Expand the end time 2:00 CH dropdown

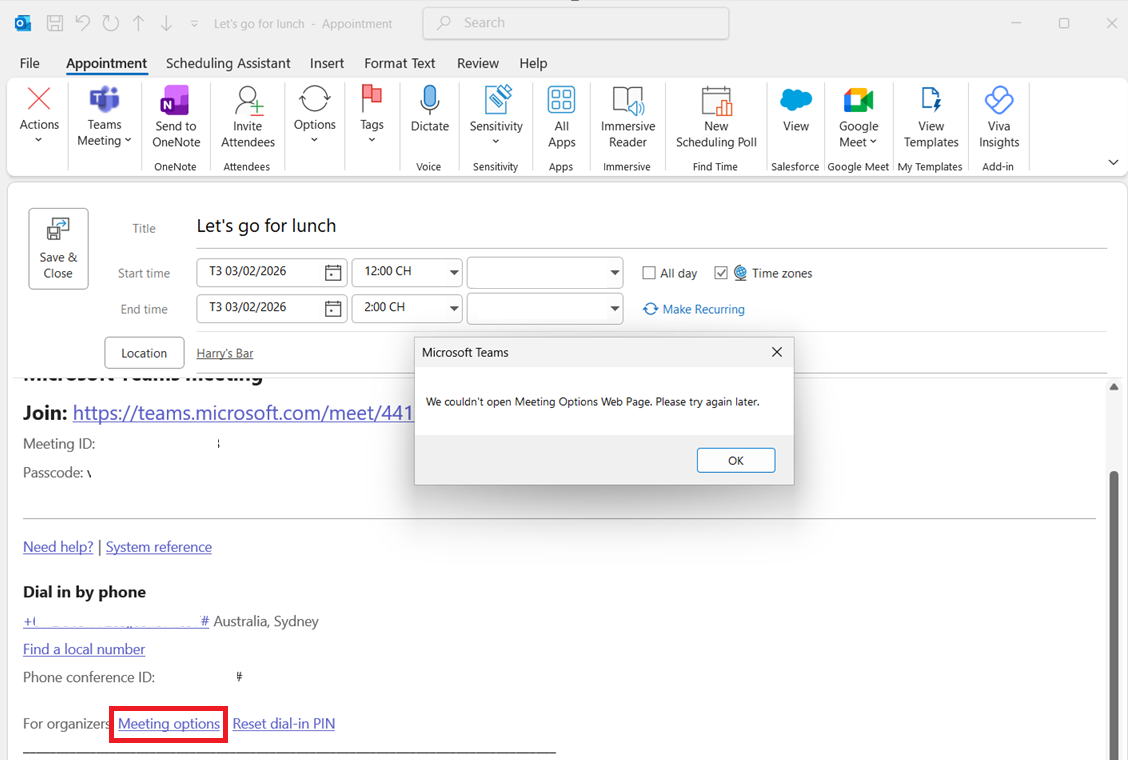[x=454, y=308]
